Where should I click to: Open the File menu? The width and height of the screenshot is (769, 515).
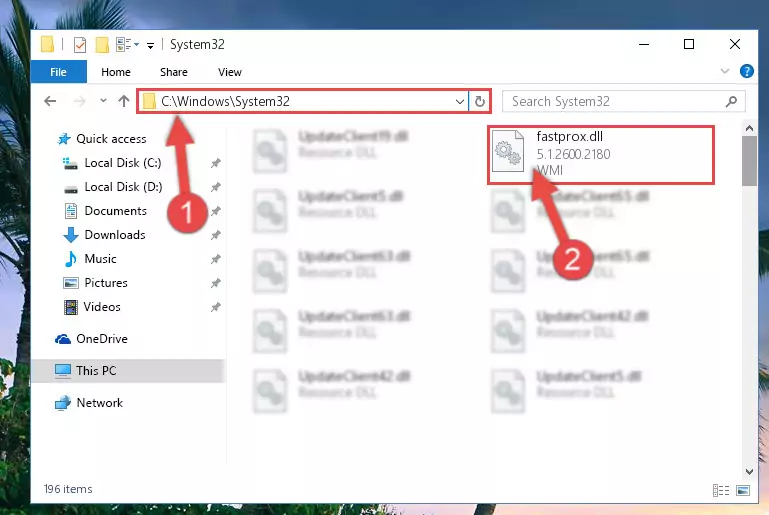58,72
